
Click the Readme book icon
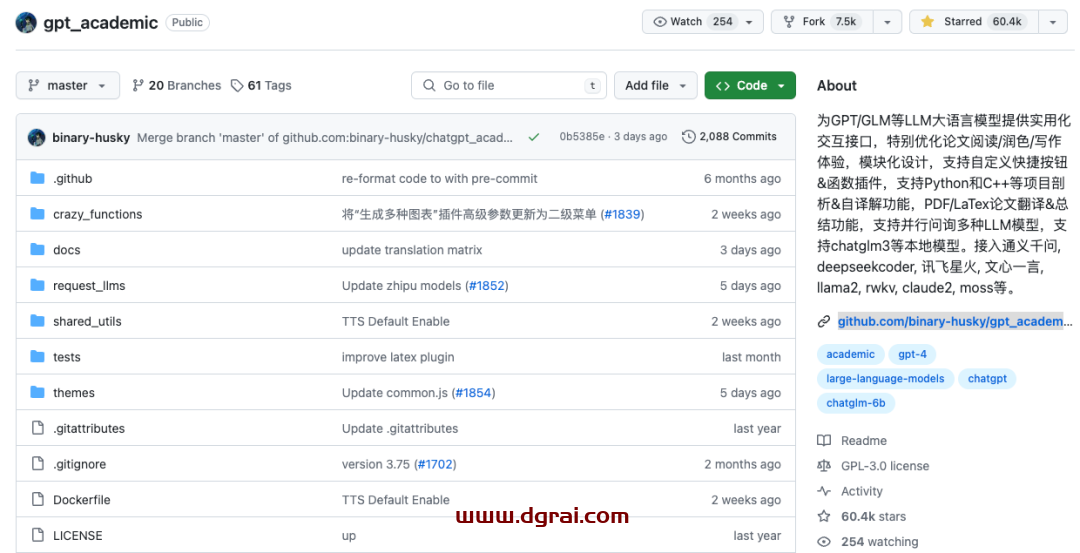pyautogui.click(x=824, y=441)
